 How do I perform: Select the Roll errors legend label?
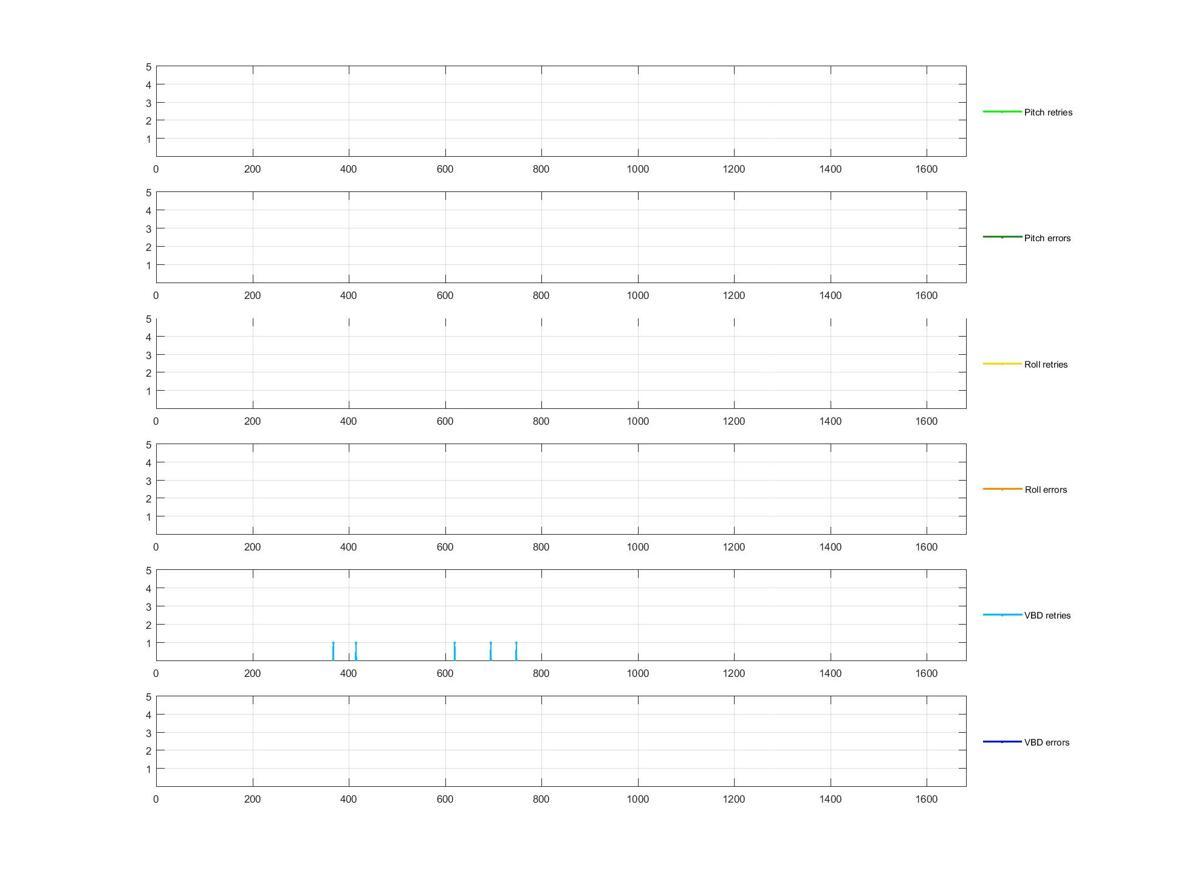point(1046,489)
